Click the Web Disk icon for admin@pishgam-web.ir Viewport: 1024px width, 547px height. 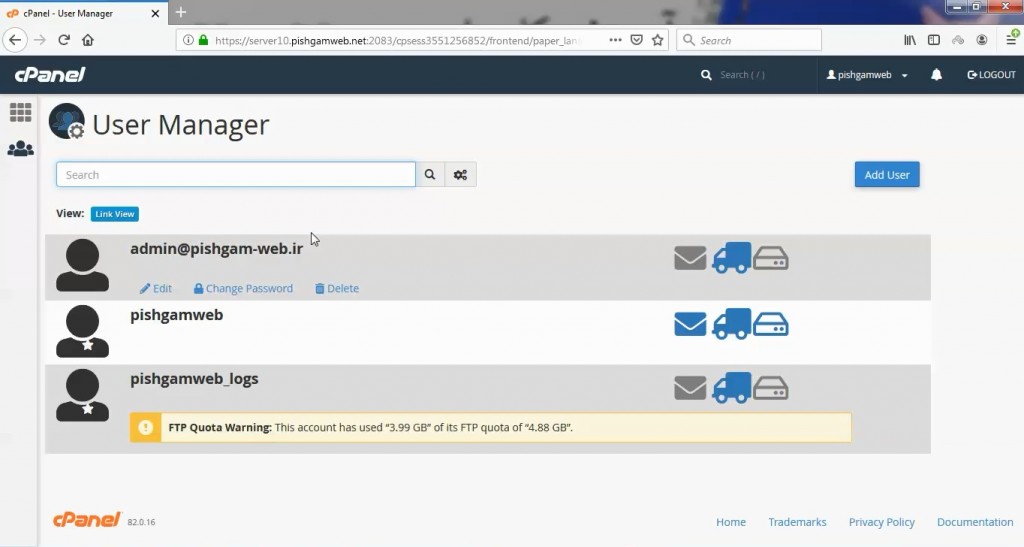click(x=771, y=258)
